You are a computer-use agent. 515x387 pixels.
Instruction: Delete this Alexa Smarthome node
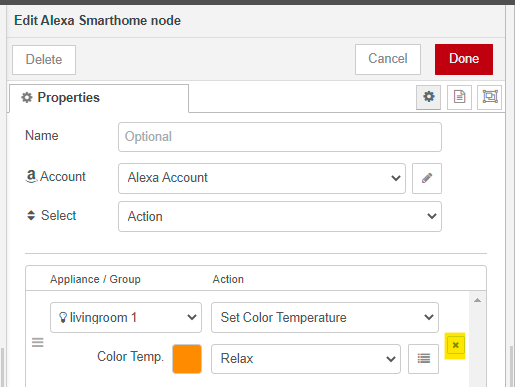pos(44,60)
